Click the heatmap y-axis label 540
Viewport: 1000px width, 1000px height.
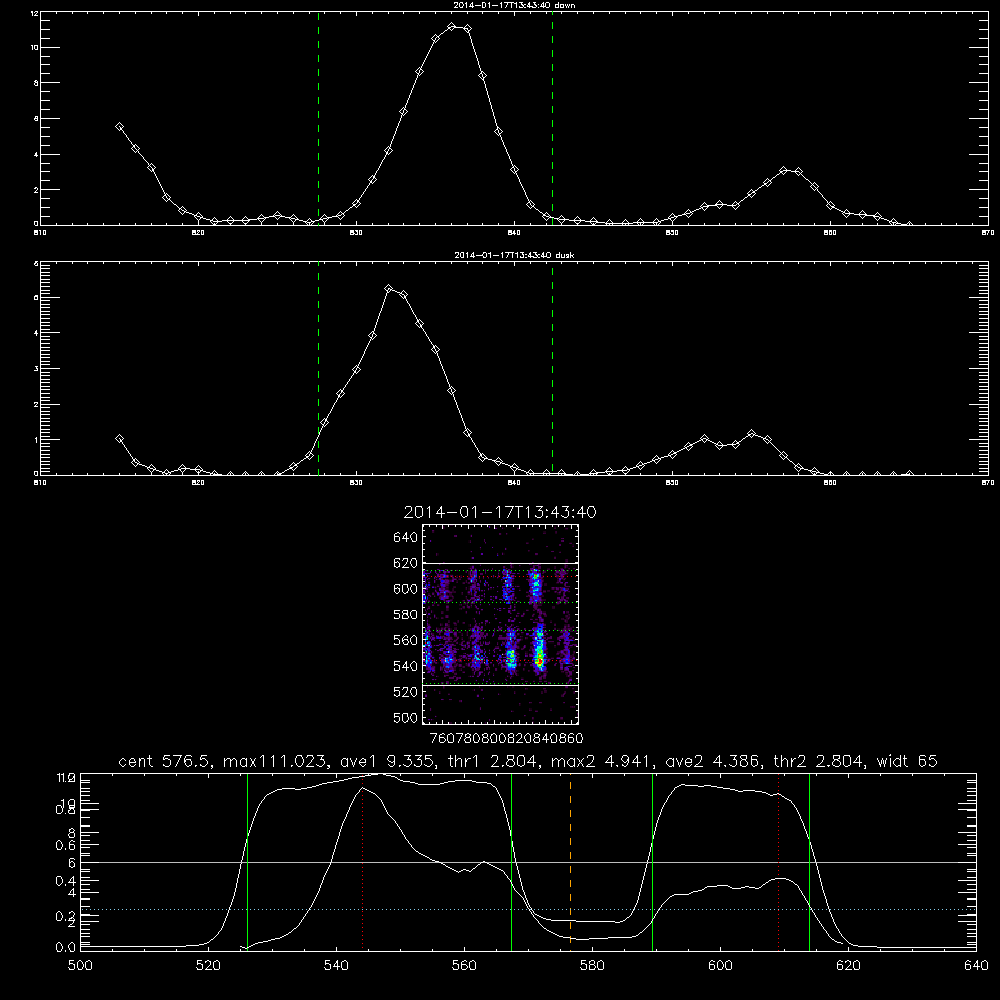click(406, 666)
